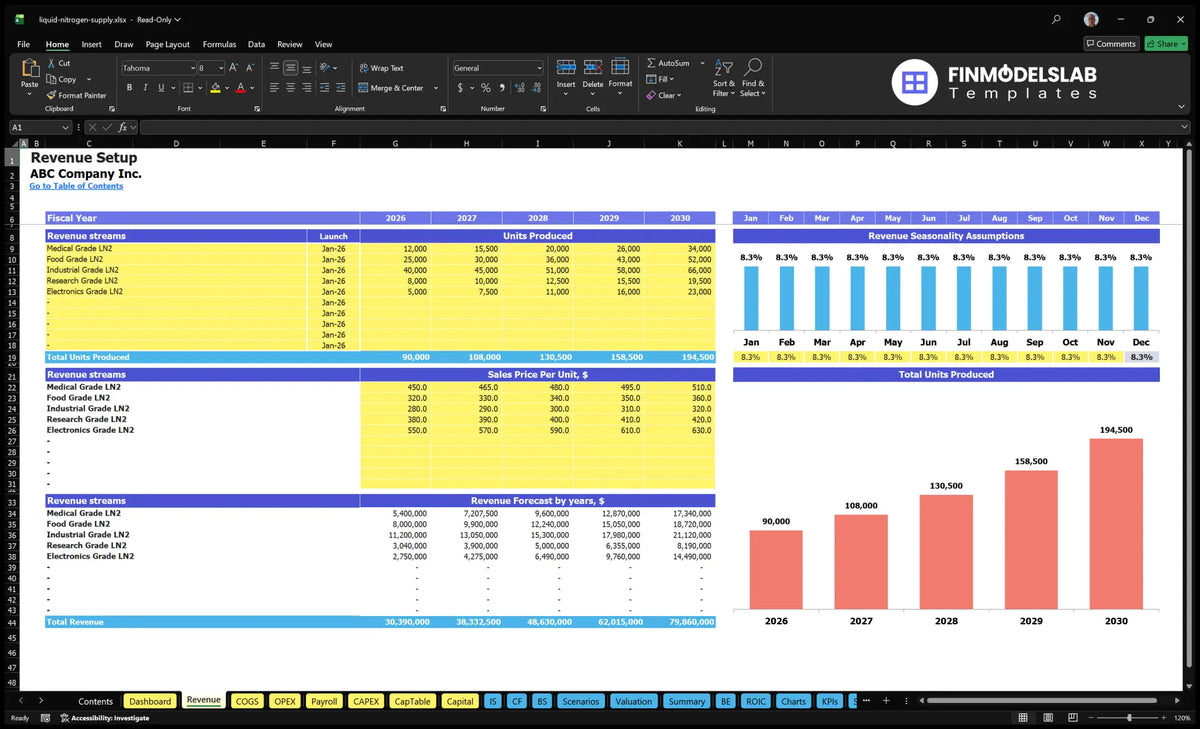
Task: Decrease font size with smaller A icon
Action: pyautogui.click(x=250, y=68)
